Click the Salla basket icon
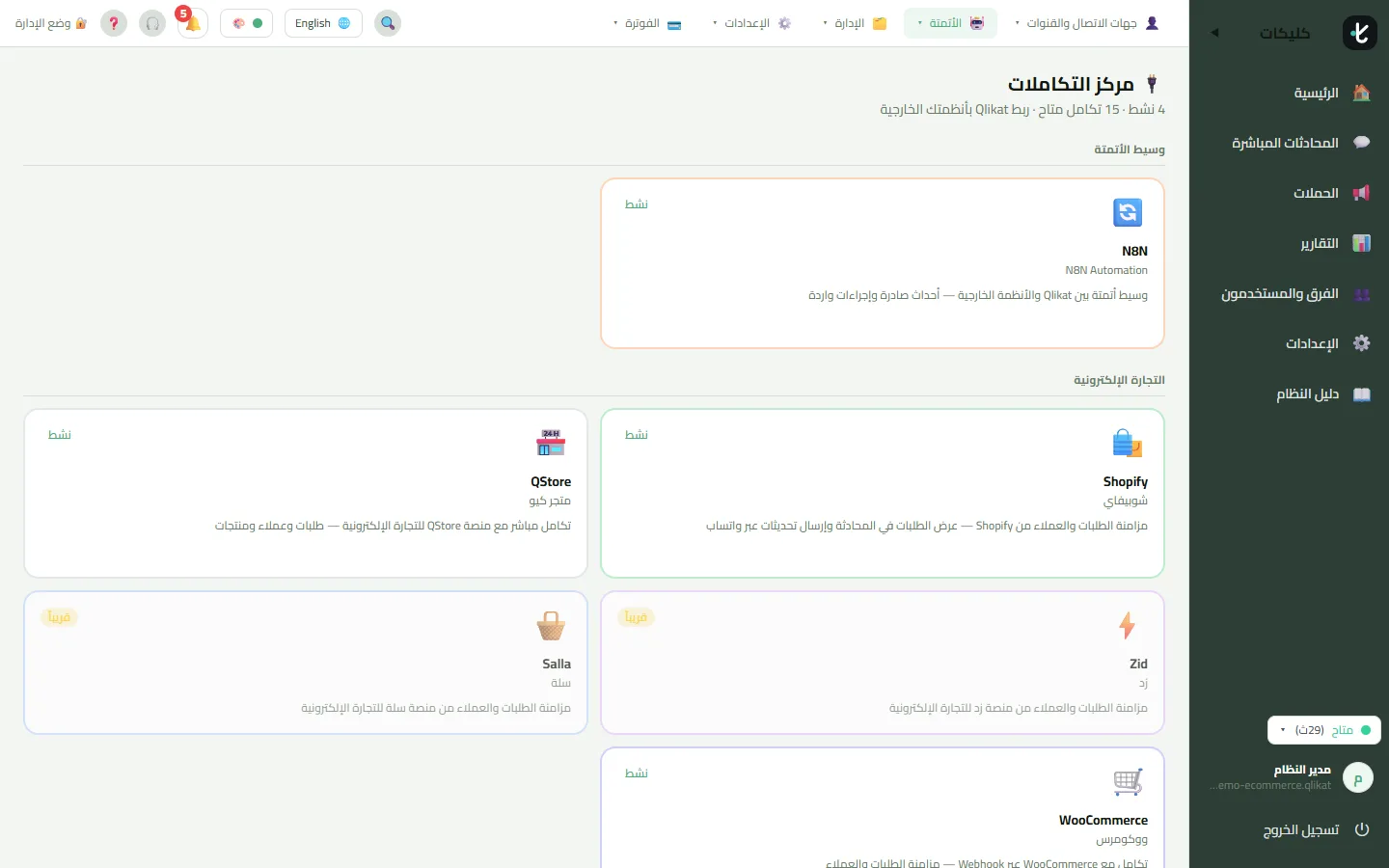Image resolution: width=1389 pixels, height=868 pixels. pos(551,625)
